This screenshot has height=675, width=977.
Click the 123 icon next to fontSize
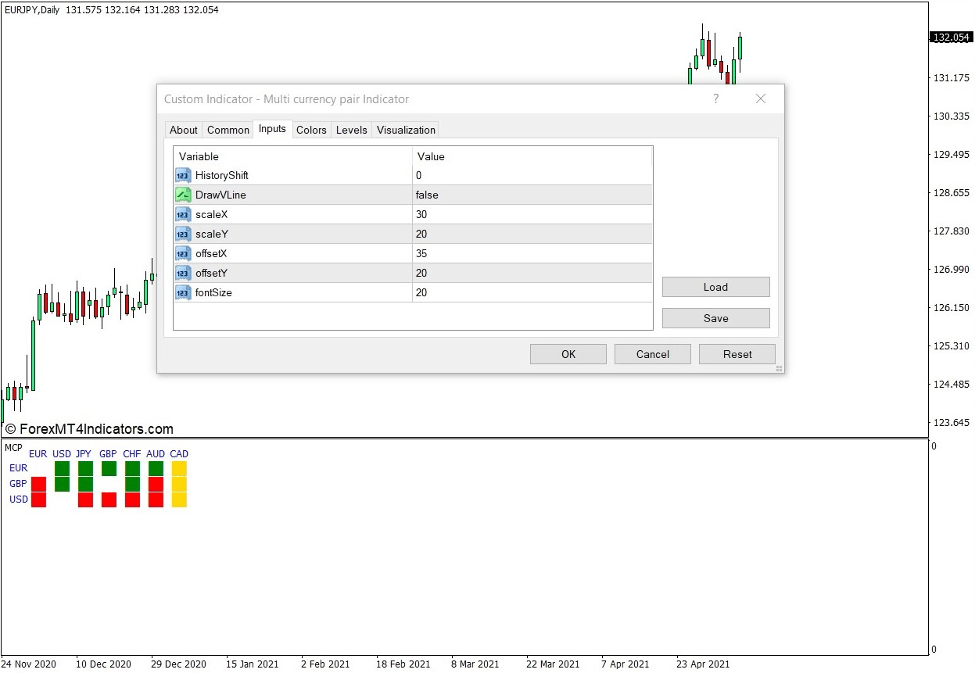182,292
